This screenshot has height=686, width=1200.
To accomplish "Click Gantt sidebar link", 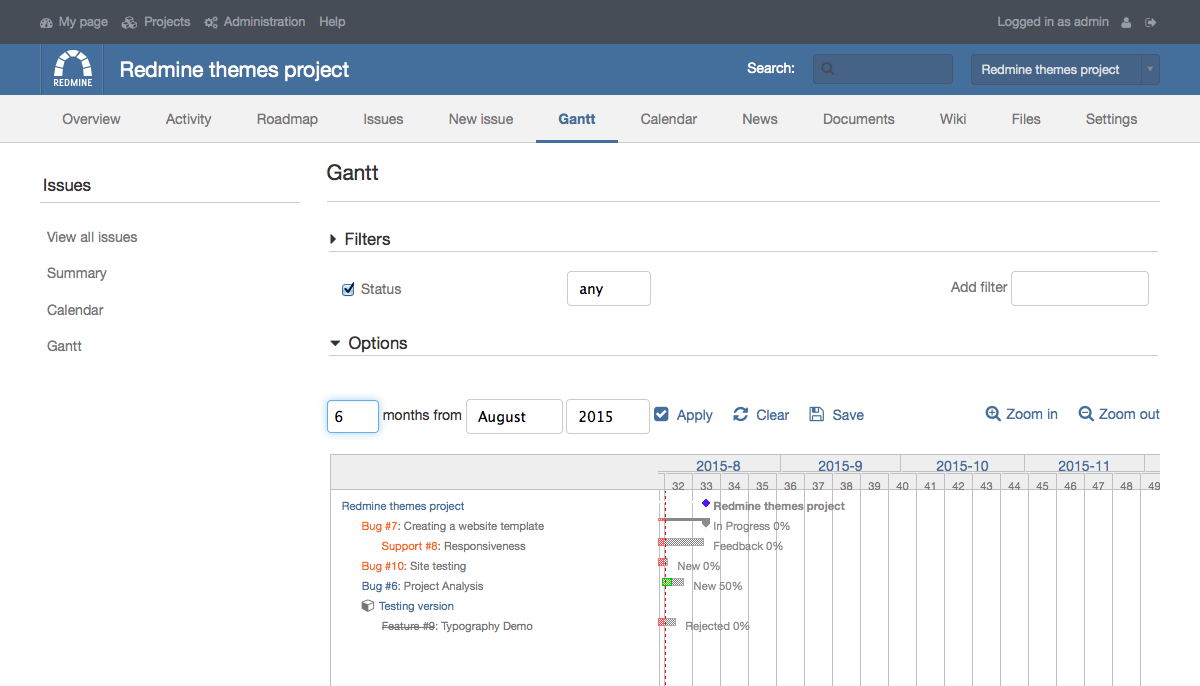I will [64, 346].
